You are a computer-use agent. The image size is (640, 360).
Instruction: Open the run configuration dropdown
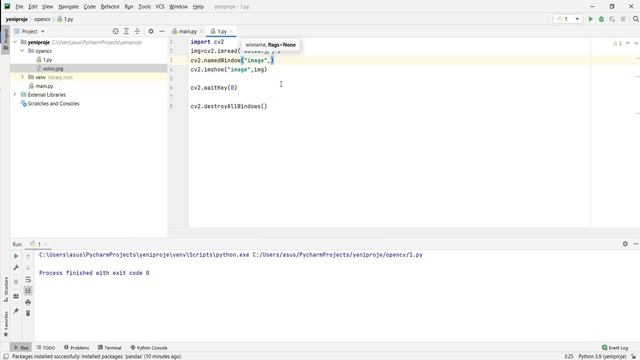click(567, 19)
